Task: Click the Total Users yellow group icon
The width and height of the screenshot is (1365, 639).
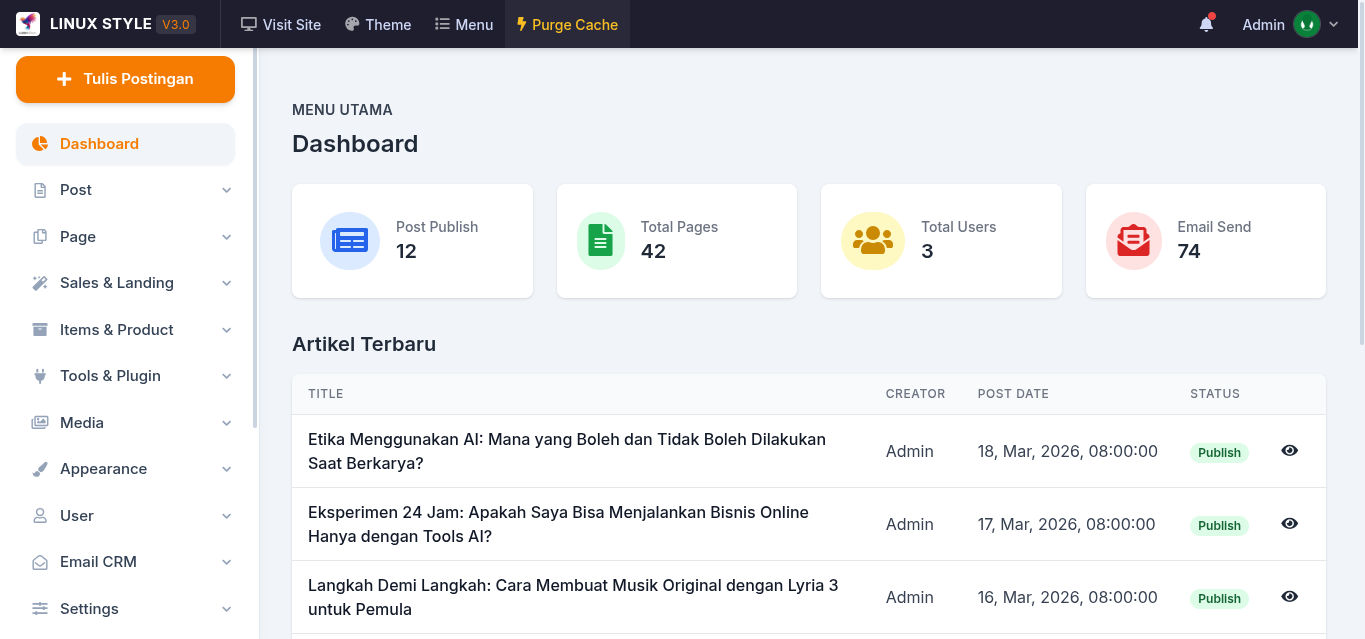Action: click(x=873, y=241)
